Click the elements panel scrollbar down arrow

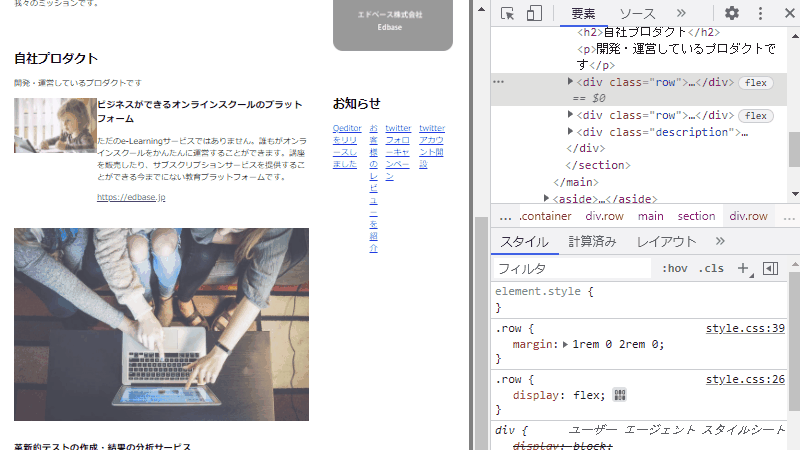[x=795, y=194]
